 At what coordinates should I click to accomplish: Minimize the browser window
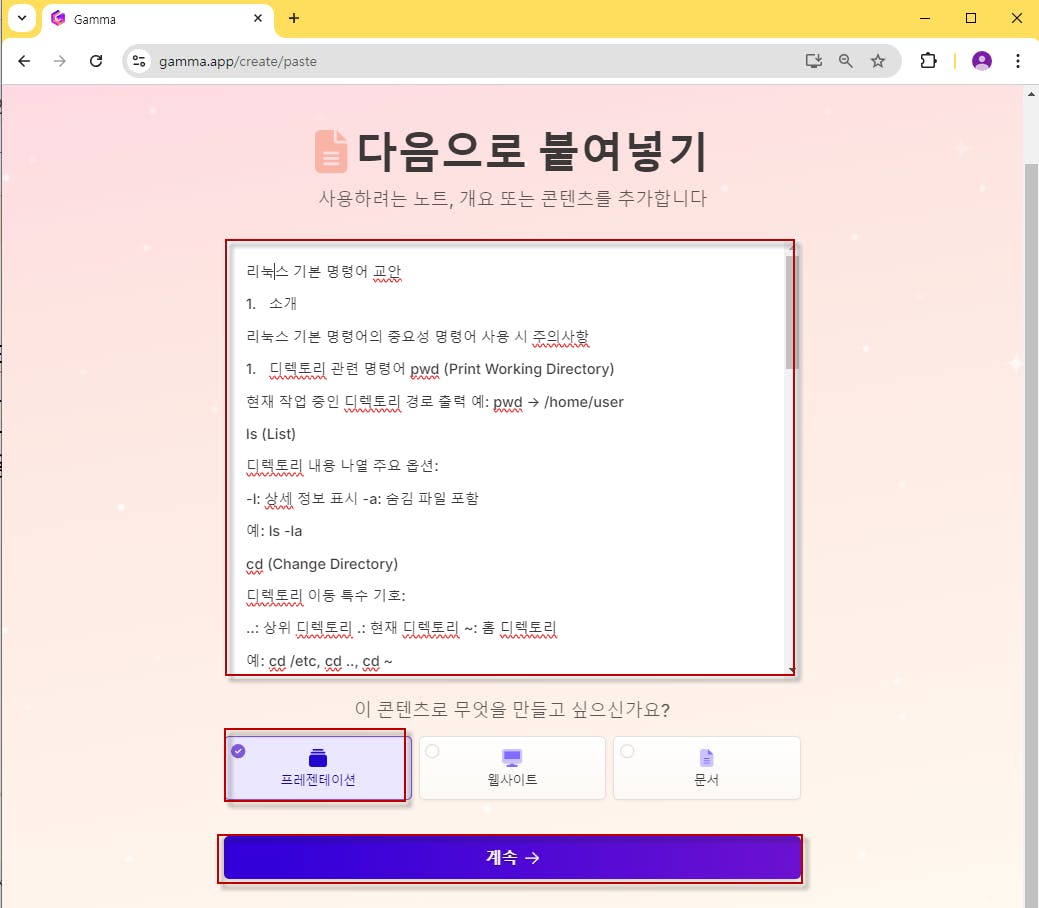[x=925, y=19]
